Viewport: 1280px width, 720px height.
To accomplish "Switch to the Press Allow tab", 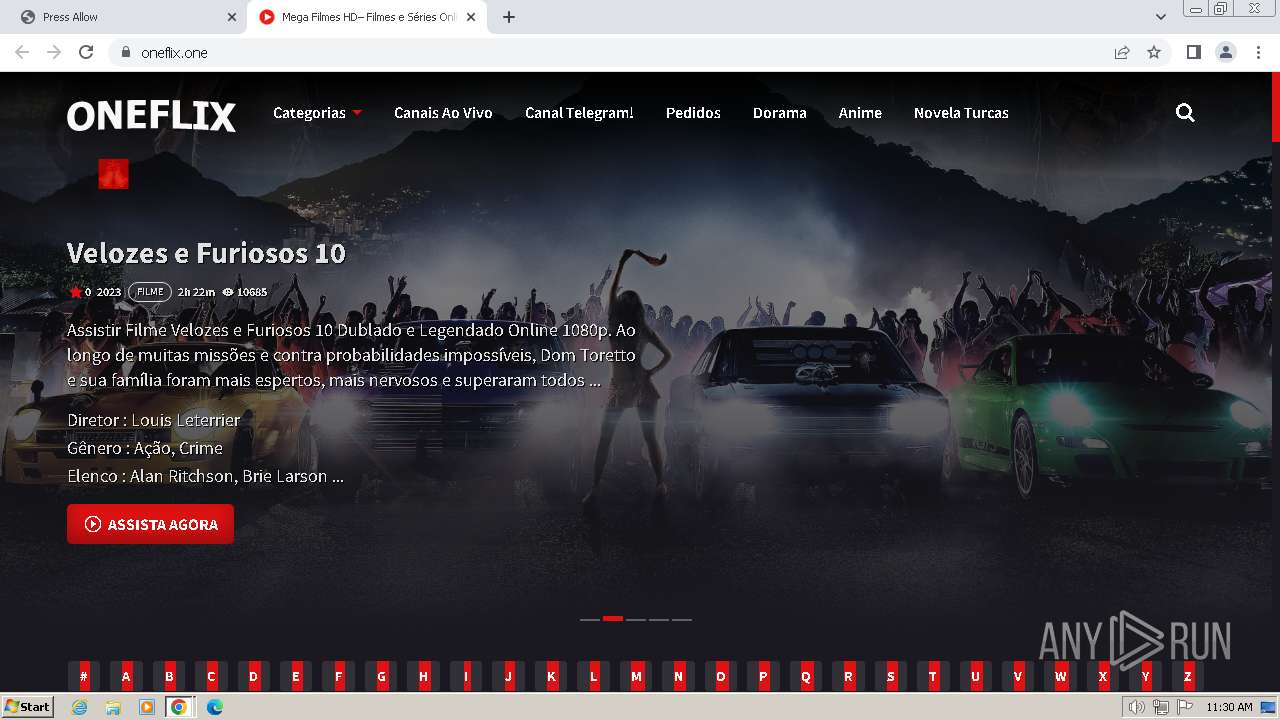I will pyautogui.click(x=125, y=17).
